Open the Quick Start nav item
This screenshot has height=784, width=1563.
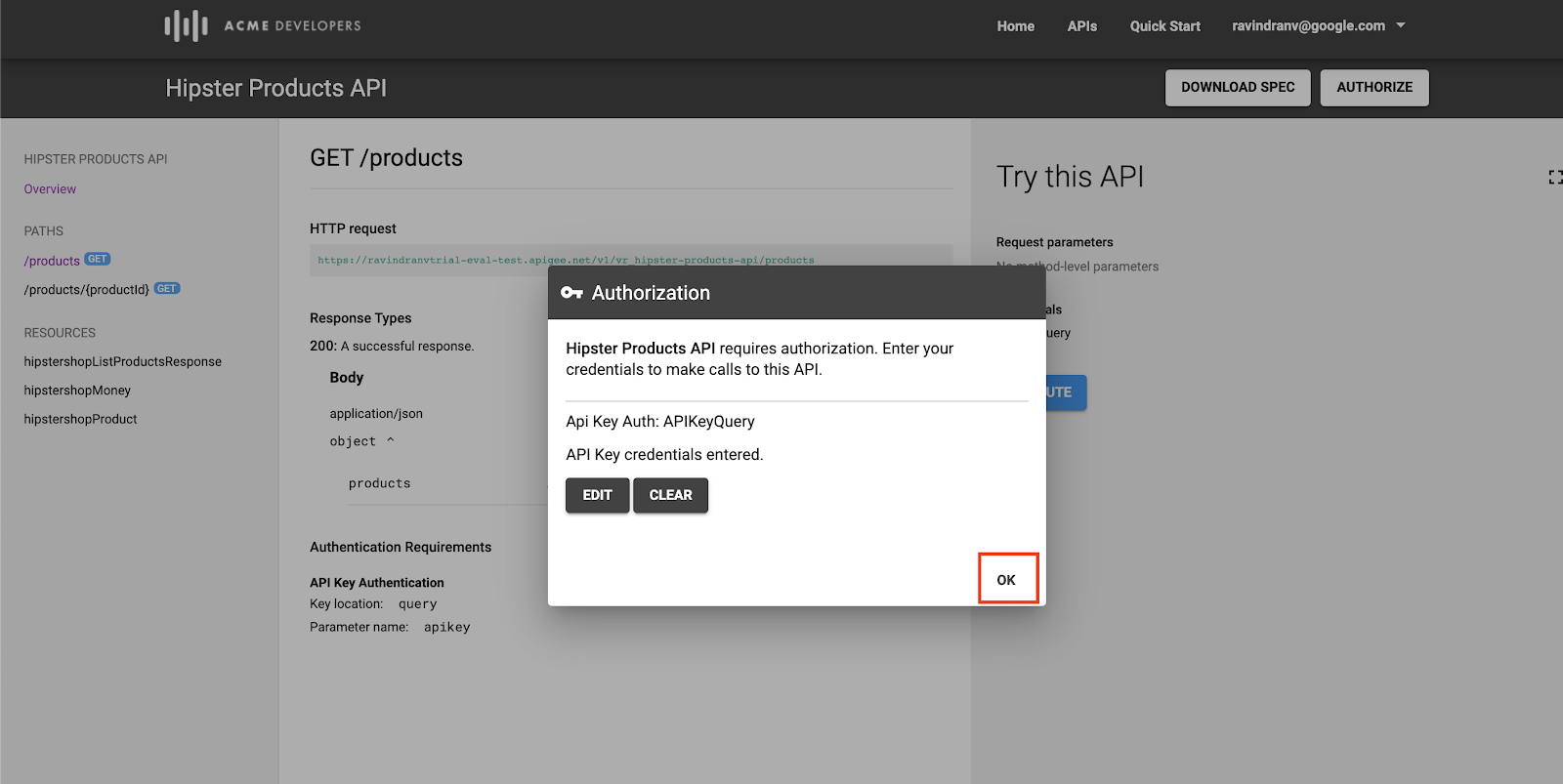[1164, 26]
